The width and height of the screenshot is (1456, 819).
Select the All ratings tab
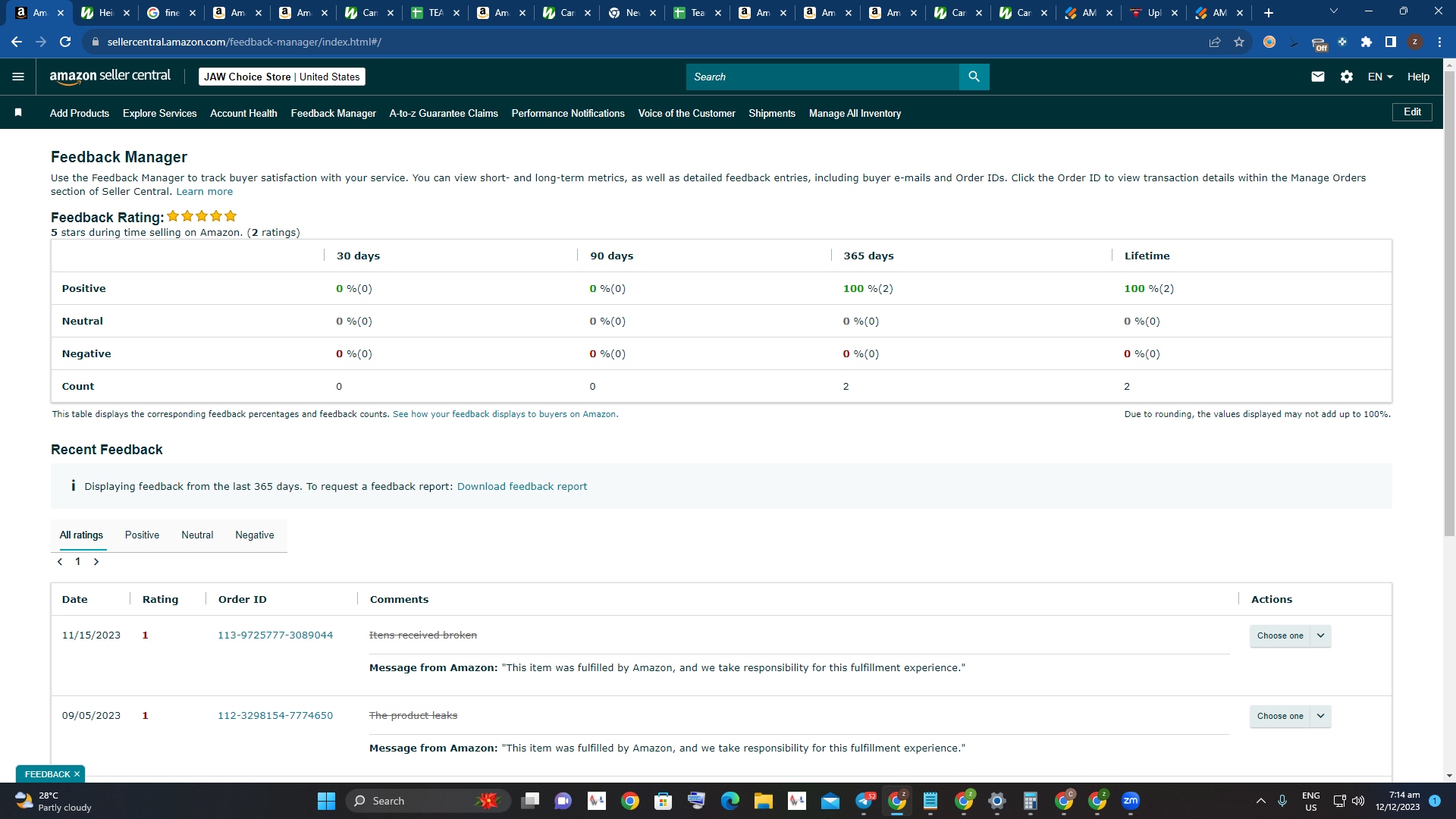click(x=81, y=535)
